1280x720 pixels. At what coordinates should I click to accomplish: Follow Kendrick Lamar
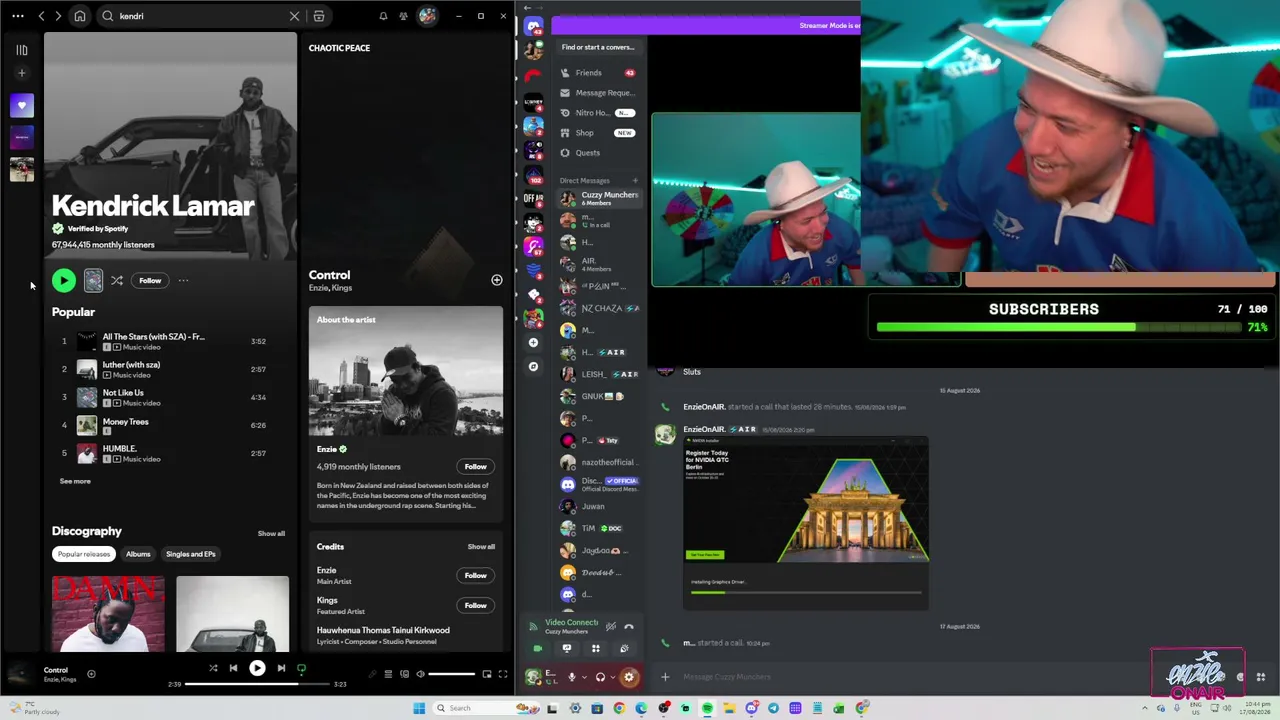(x=150, y=281)
